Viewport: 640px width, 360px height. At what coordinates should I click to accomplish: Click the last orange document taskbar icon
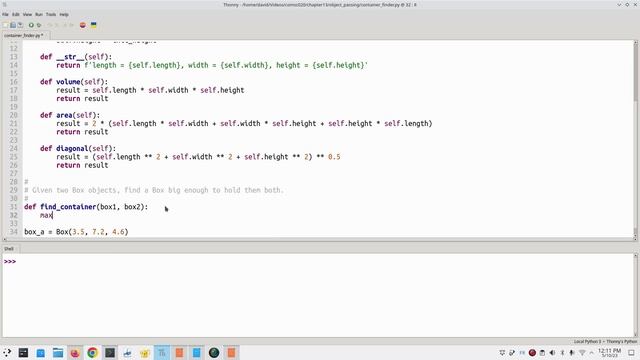tap(231, 353)
